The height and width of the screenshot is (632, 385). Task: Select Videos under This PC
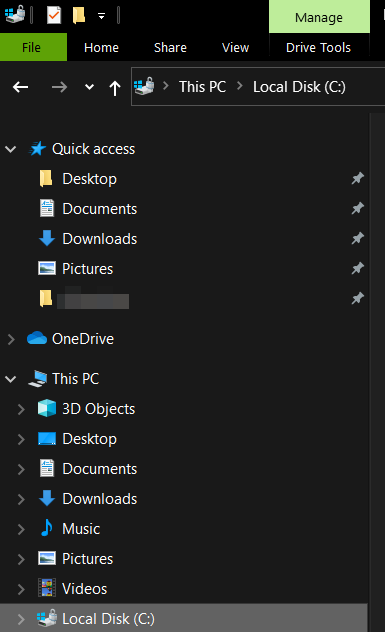pyautogui.click(x=84, y=589)
